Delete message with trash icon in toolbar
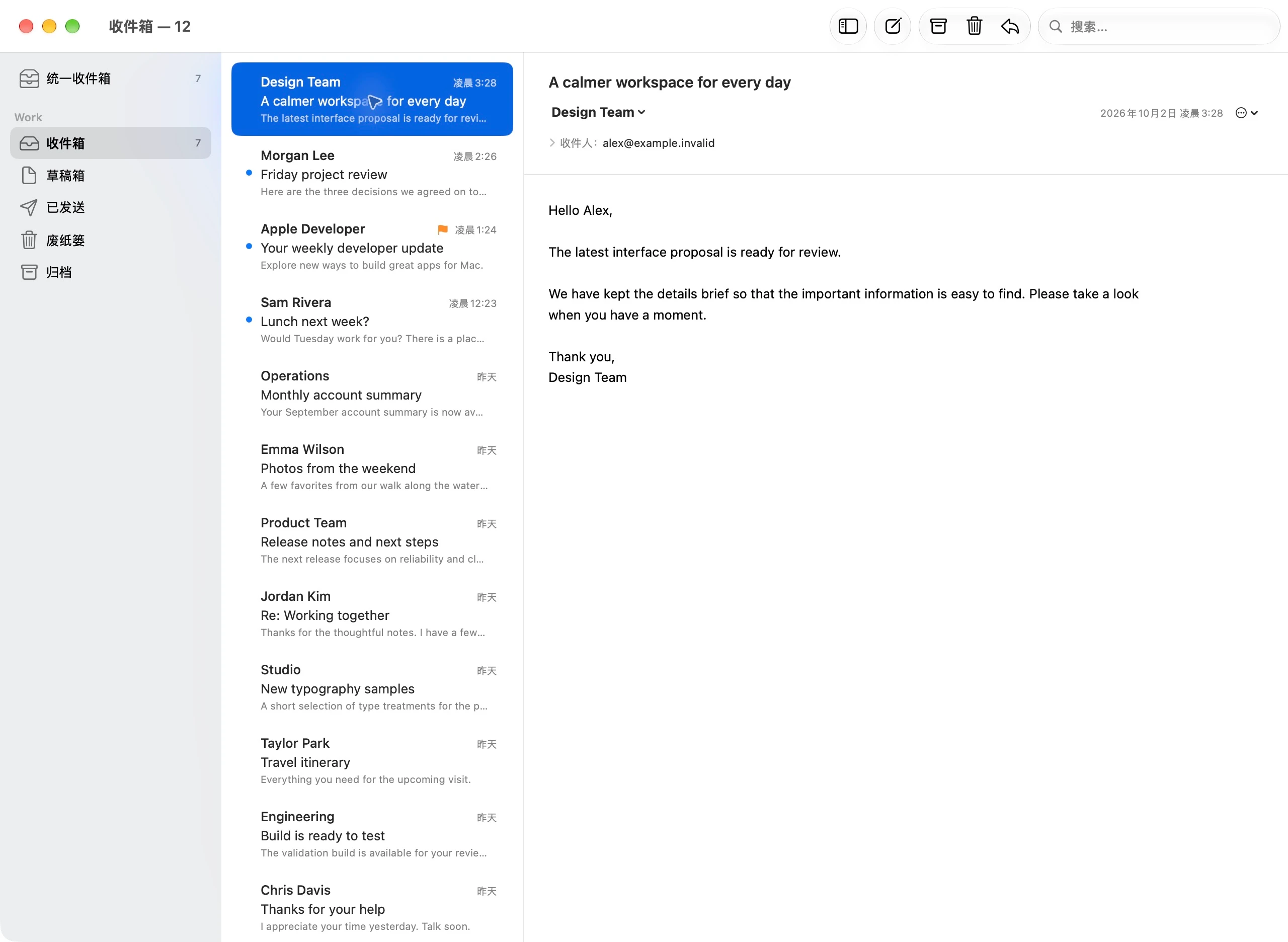Screen dimensions: 1288x942 click(974, 26)
